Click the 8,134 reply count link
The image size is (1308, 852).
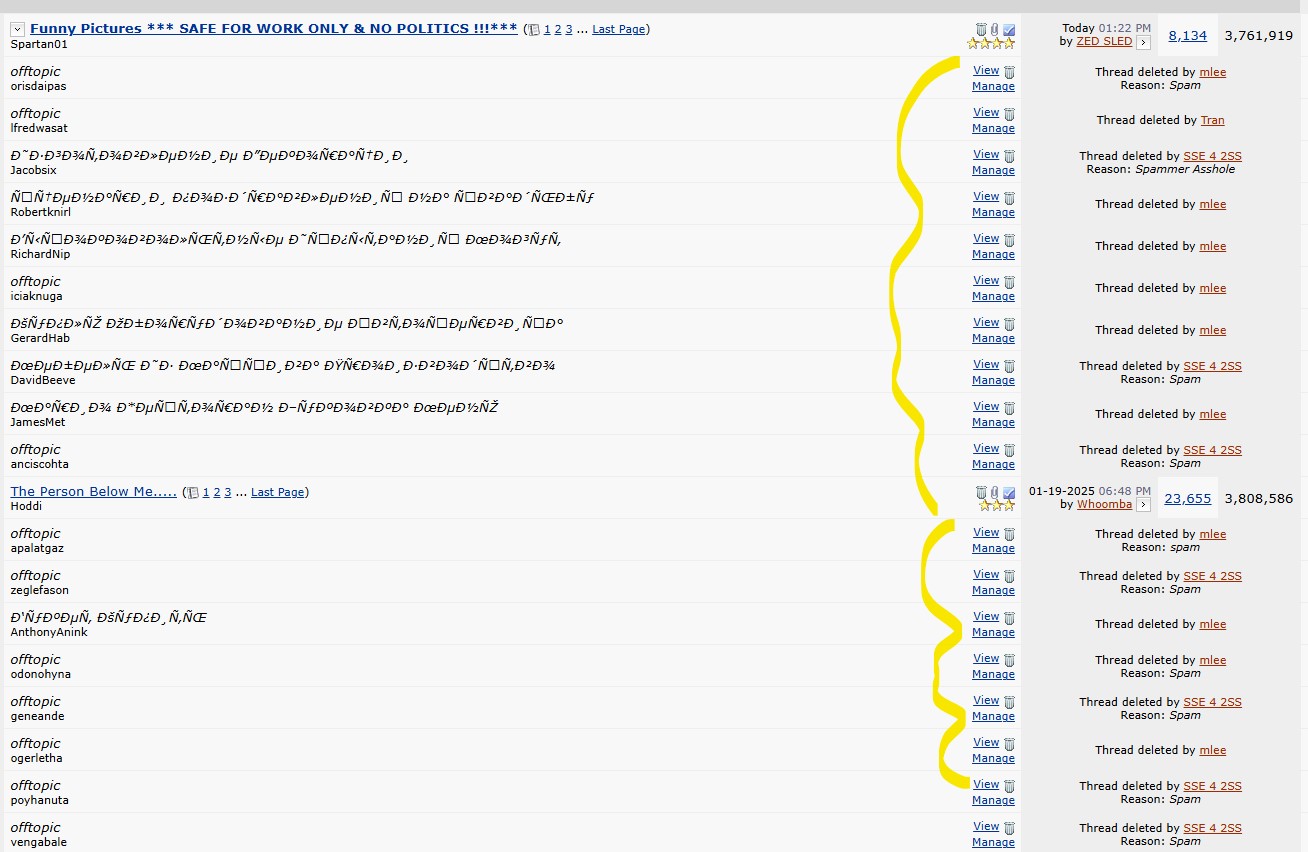point(1187,35)
